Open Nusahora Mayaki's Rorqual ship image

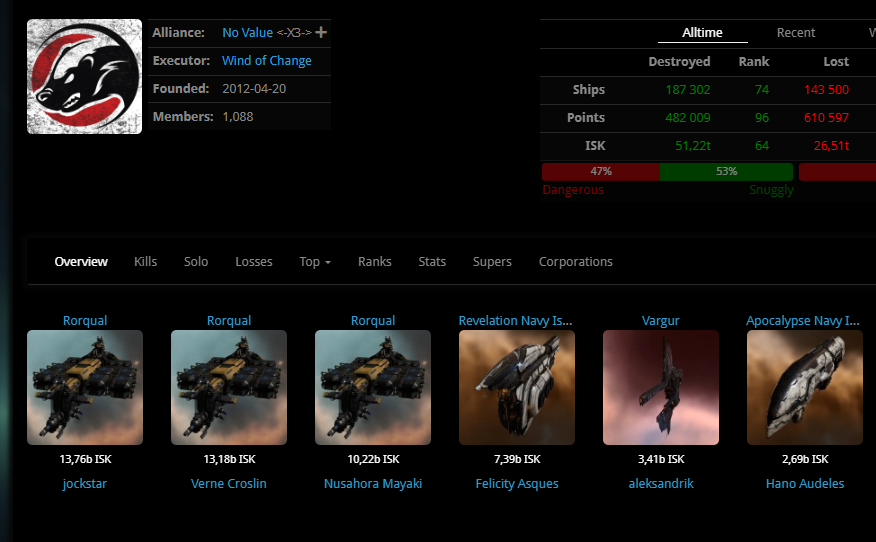click(x=373, y=387)
